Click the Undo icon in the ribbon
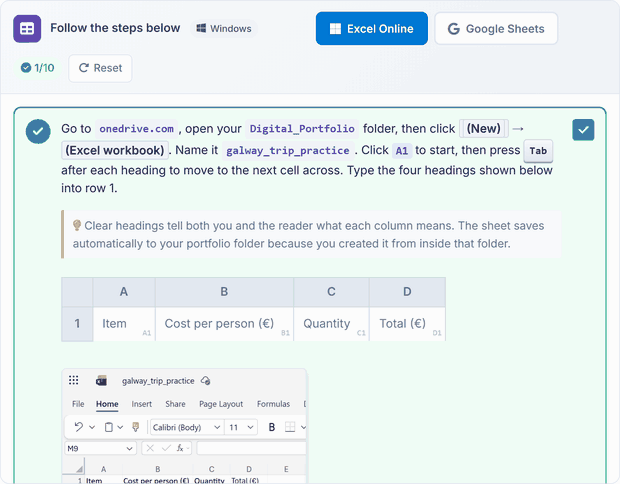The height and width of the screenshot is (484, 620). [x=79, y=427]
